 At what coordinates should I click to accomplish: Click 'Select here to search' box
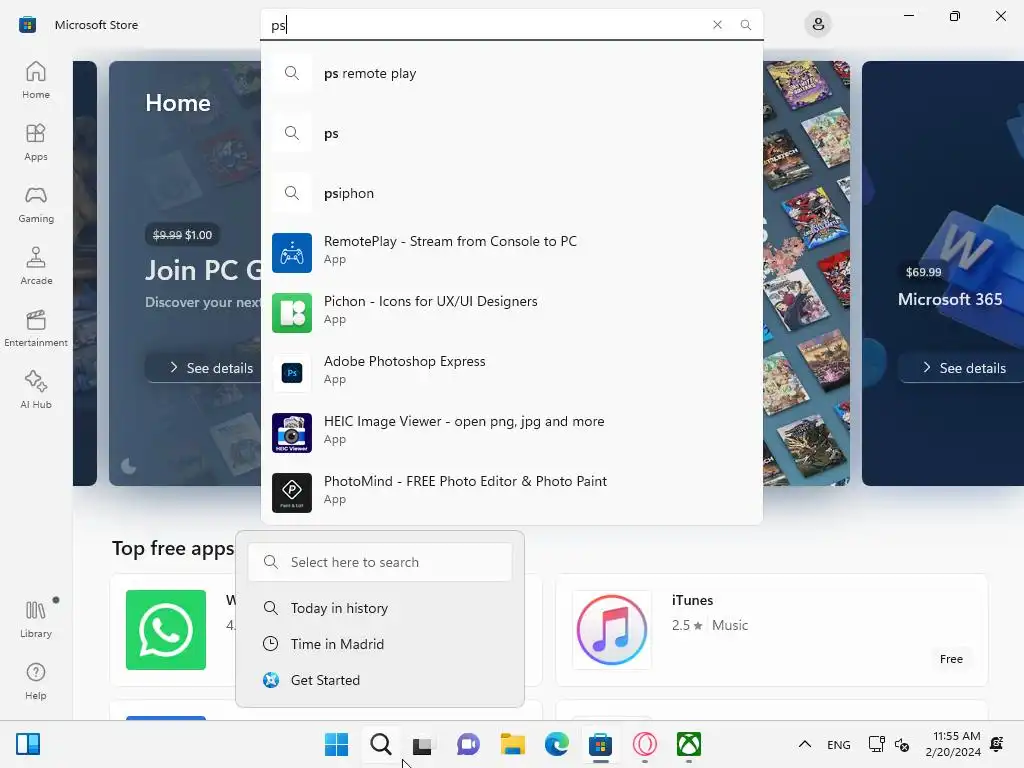point(380,562)
